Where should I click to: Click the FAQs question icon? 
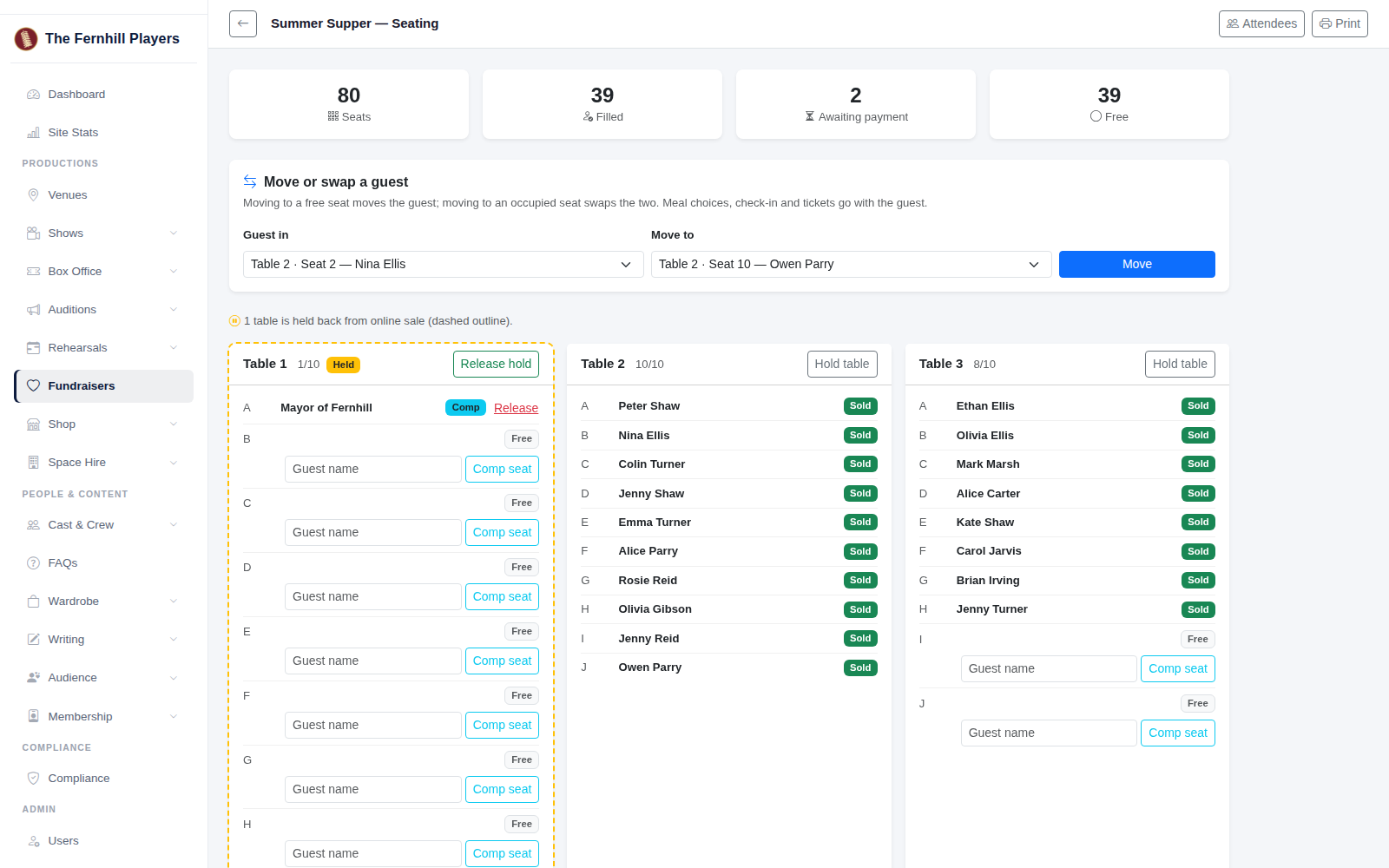[34, 563]
